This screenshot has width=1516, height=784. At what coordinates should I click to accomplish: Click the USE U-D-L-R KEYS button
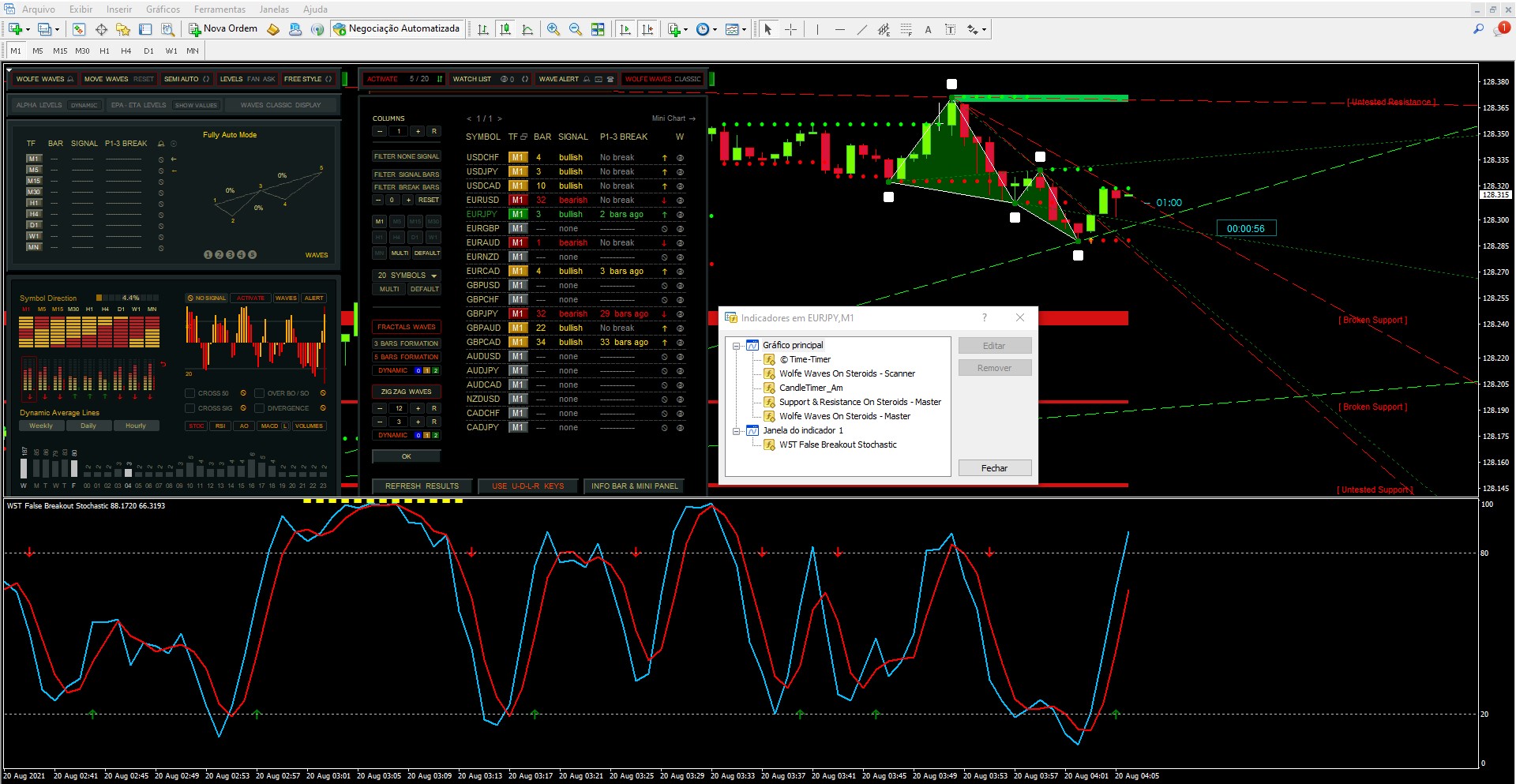(x=528, y=486)
